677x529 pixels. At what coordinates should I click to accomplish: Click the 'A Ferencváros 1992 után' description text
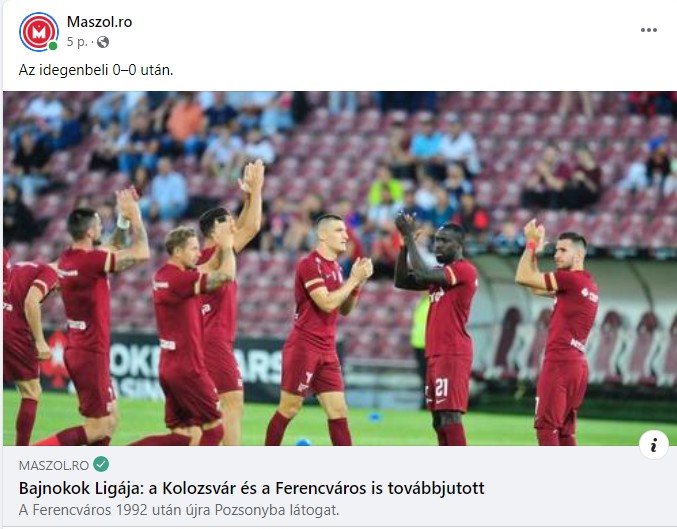[179, 510]
